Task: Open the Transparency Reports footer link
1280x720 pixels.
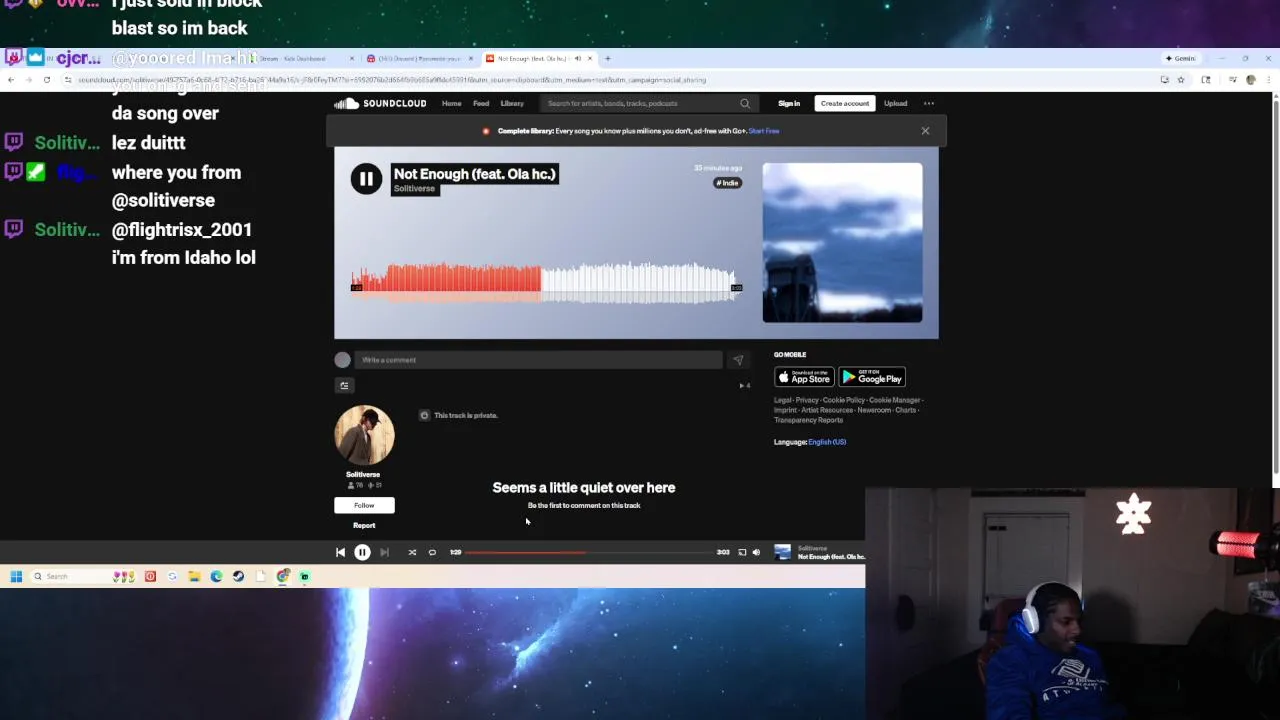Action: coord(808,420)
